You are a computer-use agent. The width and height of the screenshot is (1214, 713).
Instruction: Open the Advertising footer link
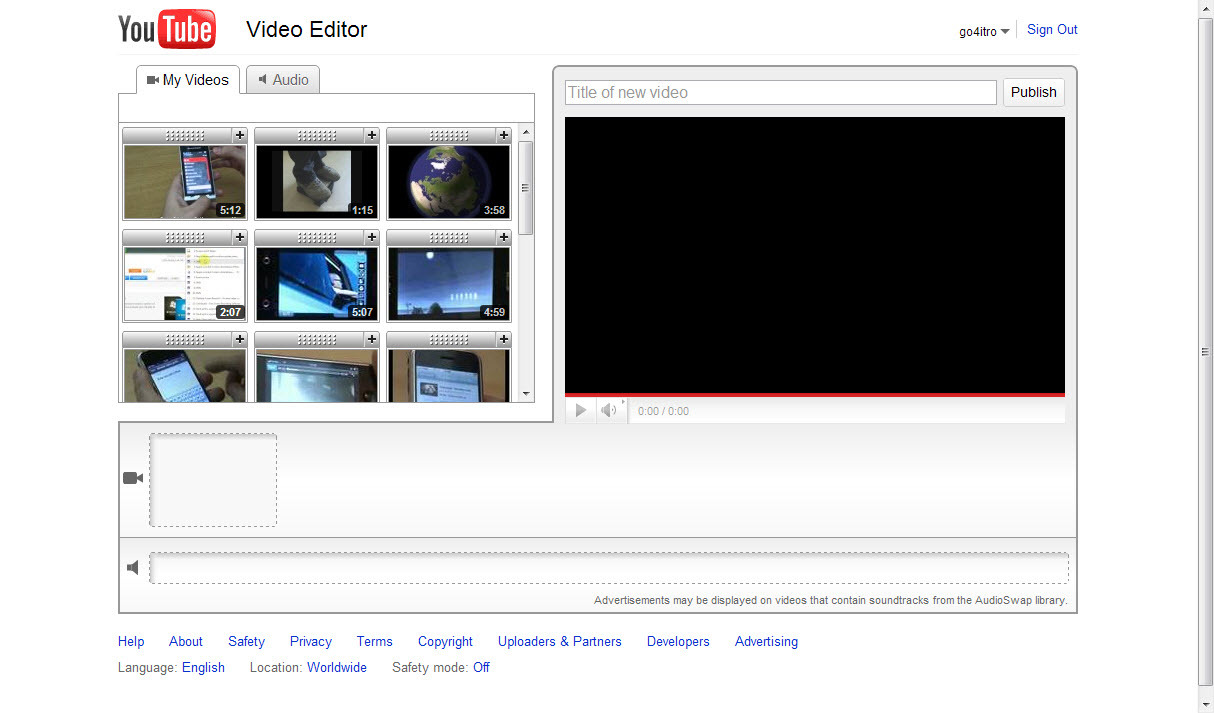pos(766,641)
